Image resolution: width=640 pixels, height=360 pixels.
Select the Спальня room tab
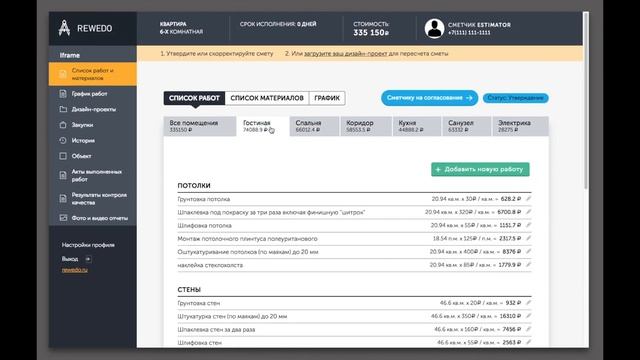tap(314, 126)
